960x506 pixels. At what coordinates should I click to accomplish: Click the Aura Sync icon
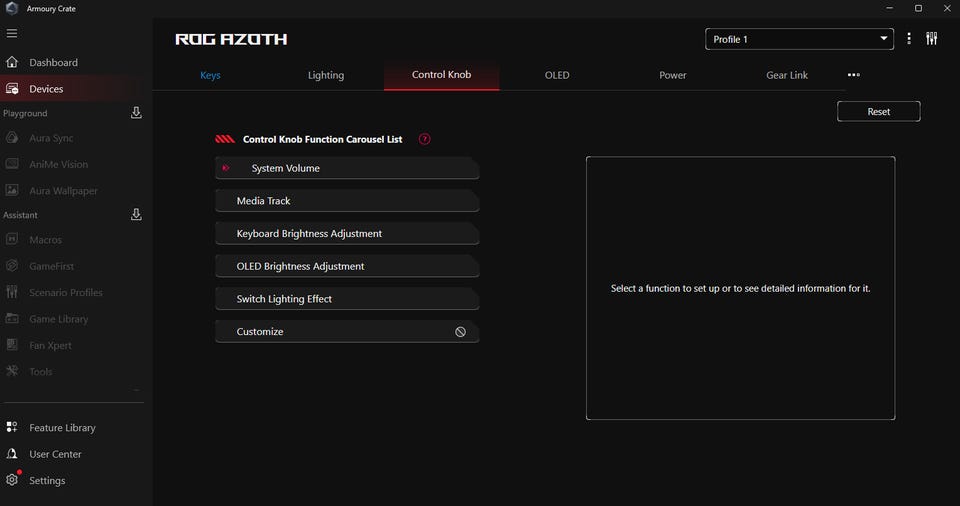[12, 138]
